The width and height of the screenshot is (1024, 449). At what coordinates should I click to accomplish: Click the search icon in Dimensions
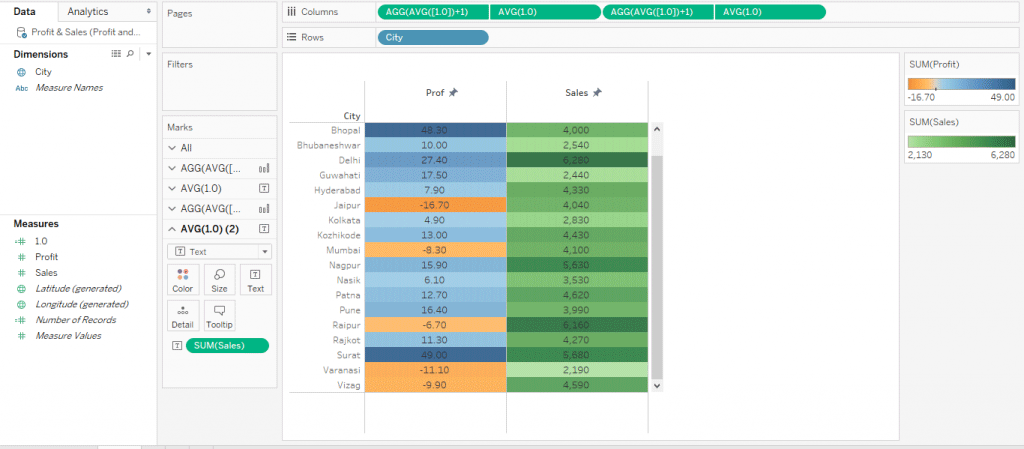point(130,54)
